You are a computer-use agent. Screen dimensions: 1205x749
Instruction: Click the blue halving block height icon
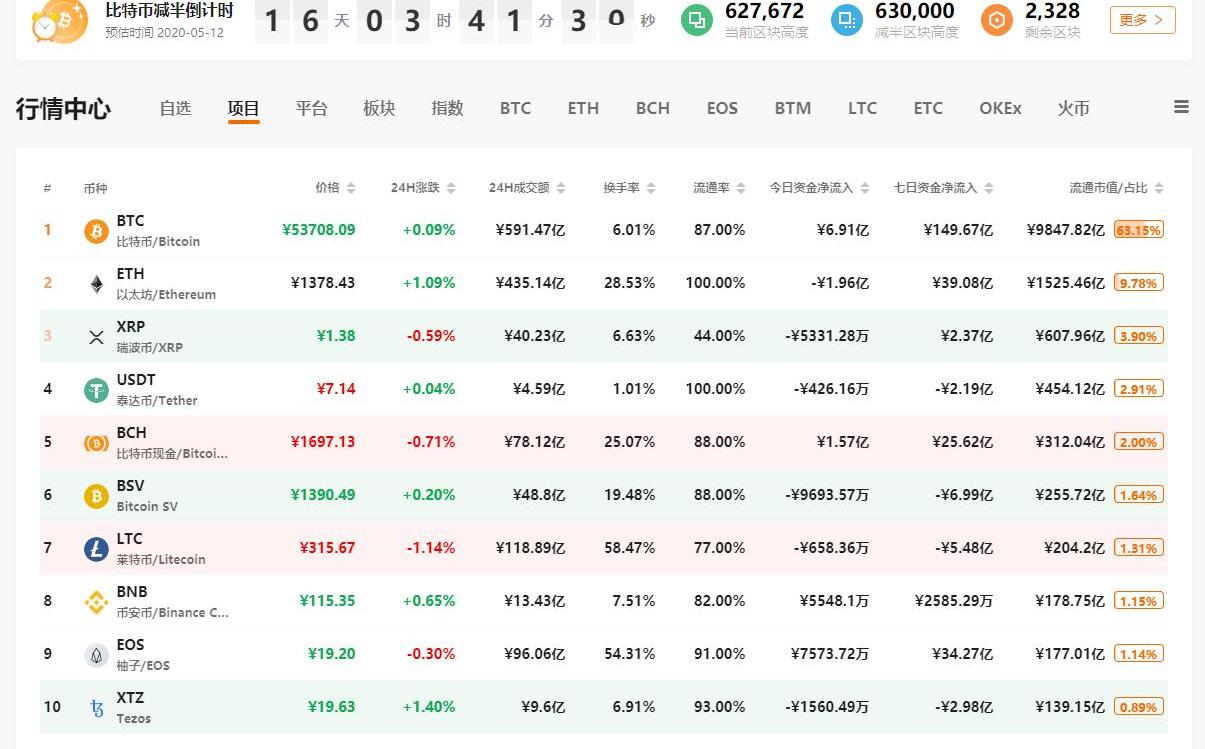tap(847, 20)
